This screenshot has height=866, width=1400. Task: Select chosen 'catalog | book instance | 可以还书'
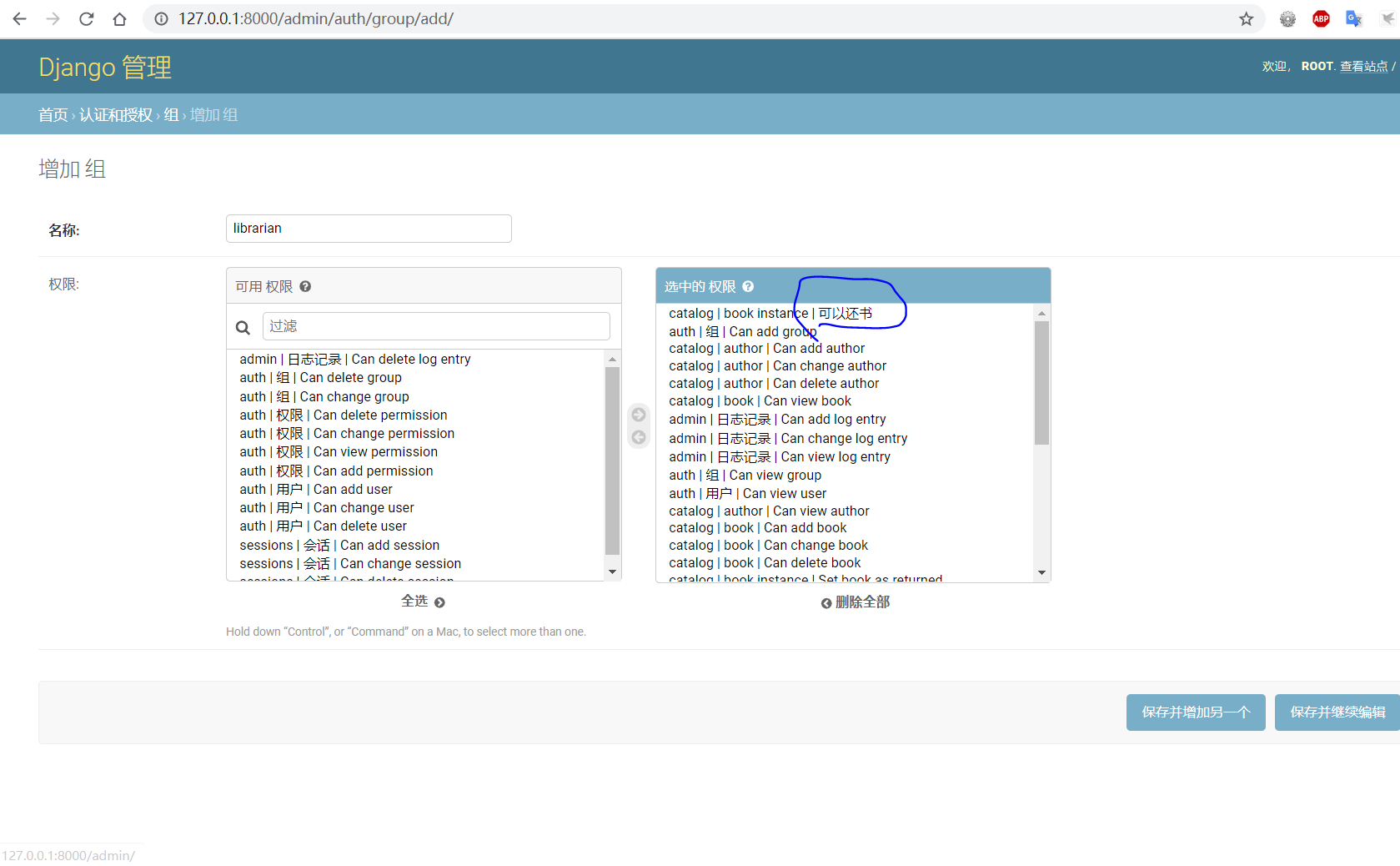845,313
